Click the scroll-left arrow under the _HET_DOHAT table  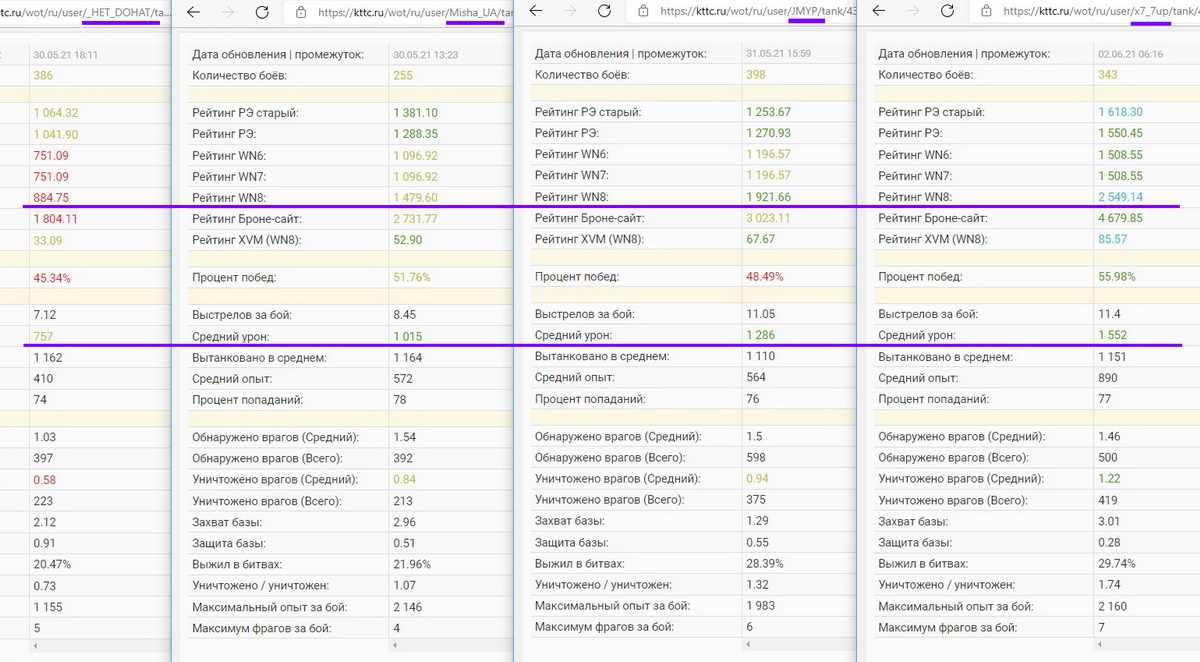(x=35, y=646)
